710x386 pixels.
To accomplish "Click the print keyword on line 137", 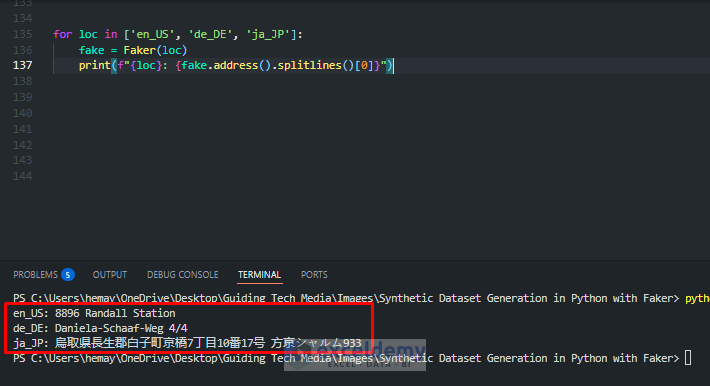I will (x=95, y=66).
